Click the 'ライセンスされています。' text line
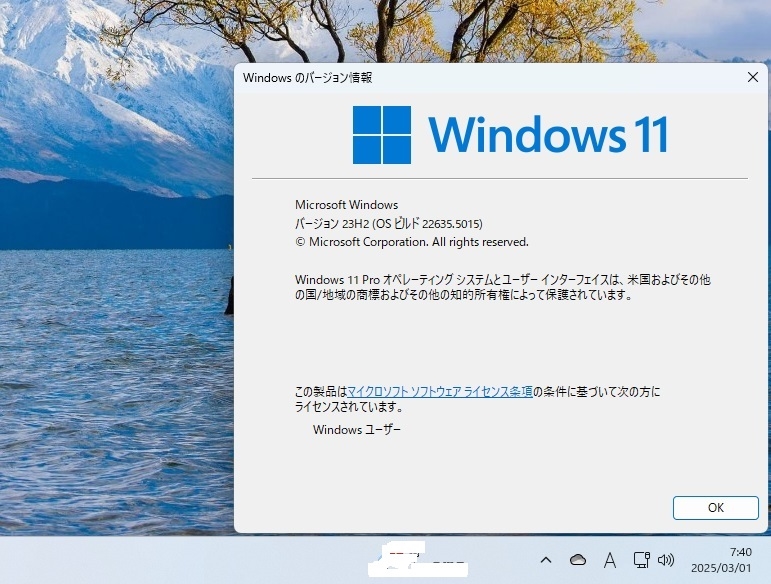The width and height of the screenshot is (771, 584). point(349,407)
